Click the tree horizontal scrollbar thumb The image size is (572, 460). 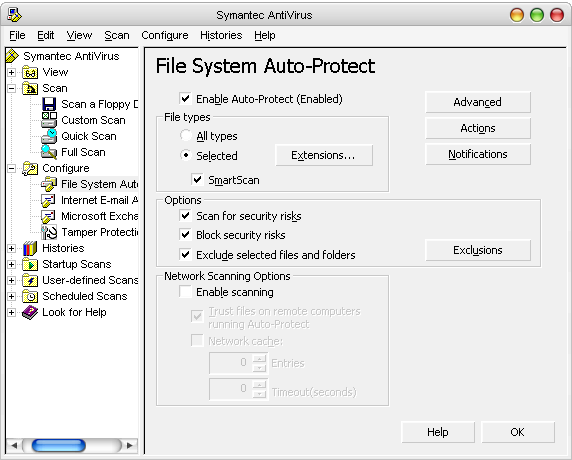59,445
